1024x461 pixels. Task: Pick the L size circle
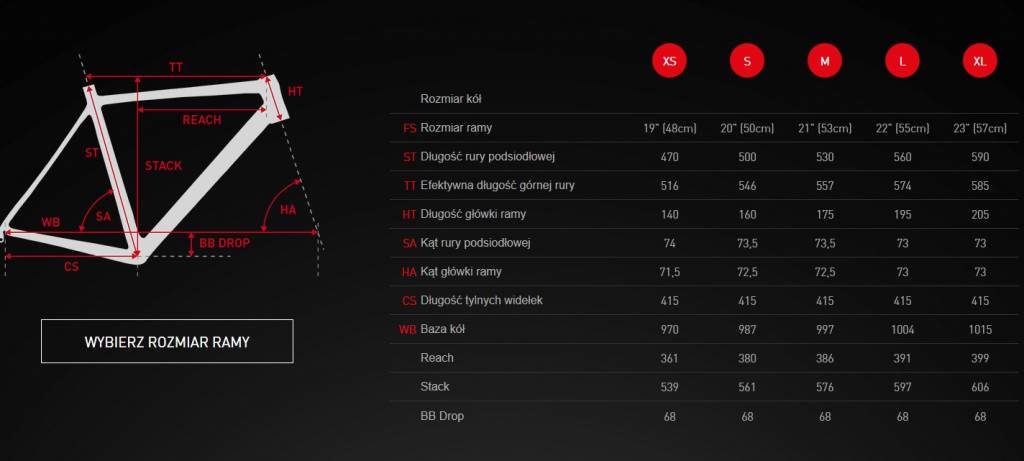point(902,61)
